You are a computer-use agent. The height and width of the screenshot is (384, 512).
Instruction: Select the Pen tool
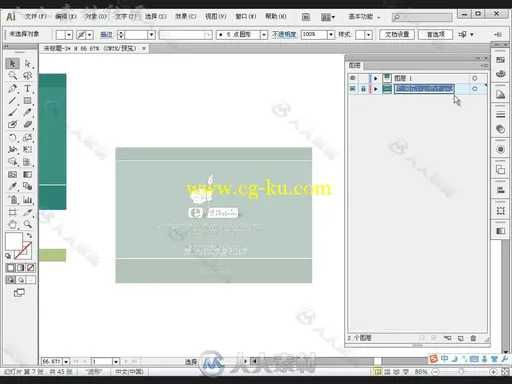point(12,88)
